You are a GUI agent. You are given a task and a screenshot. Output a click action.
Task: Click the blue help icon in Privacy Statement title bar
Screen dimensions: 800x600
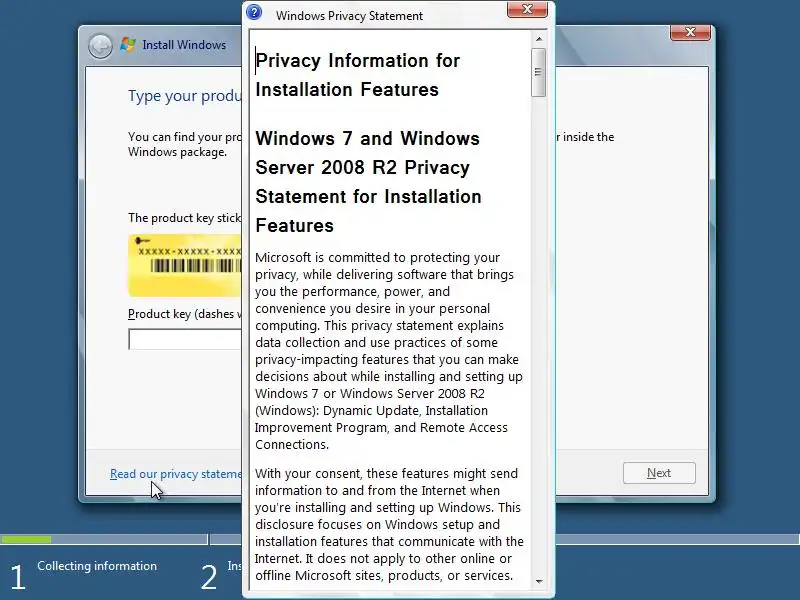pyautogui.click(x=254, y=12)
